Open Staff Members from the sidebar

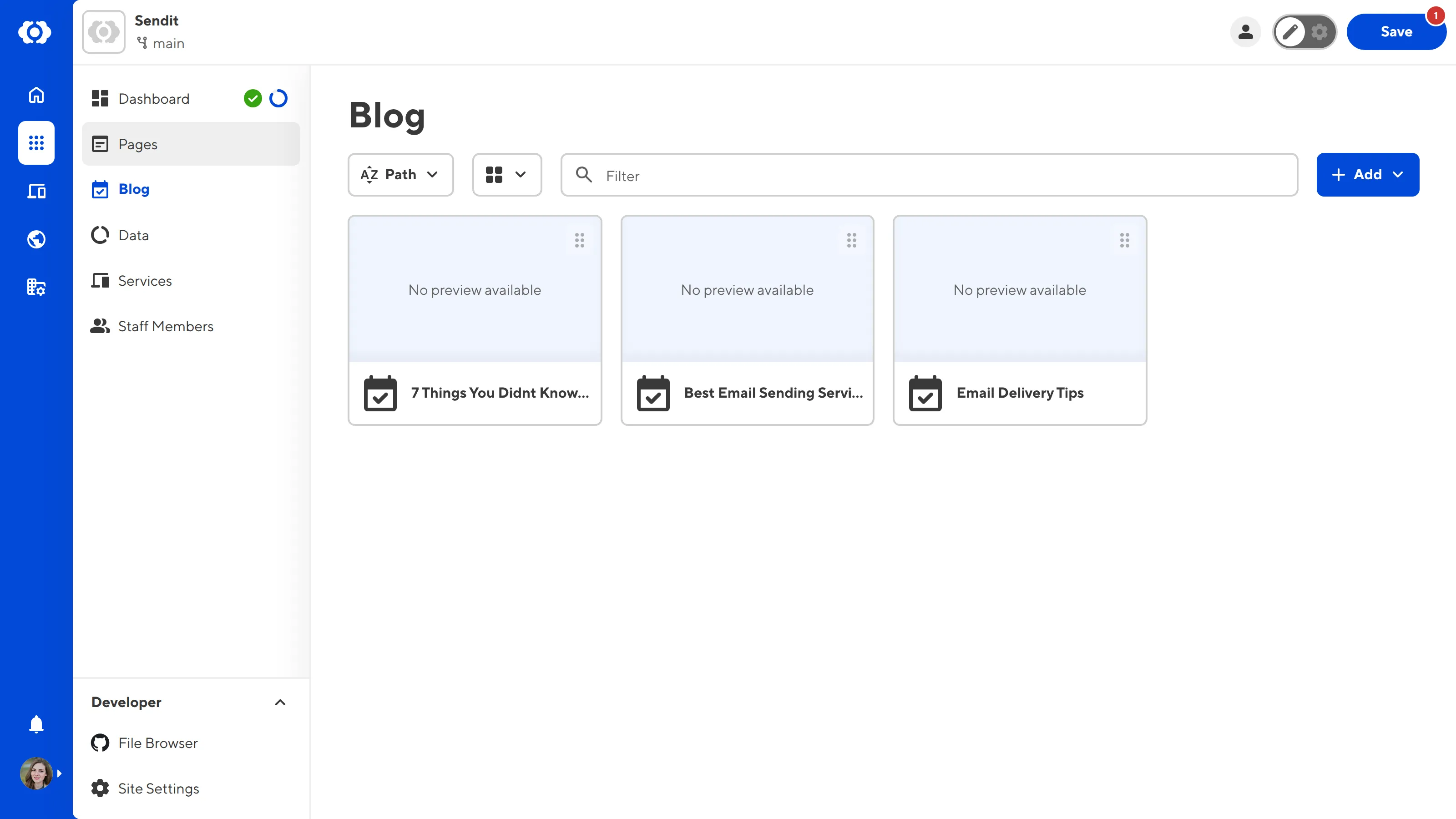click(166, 326)
